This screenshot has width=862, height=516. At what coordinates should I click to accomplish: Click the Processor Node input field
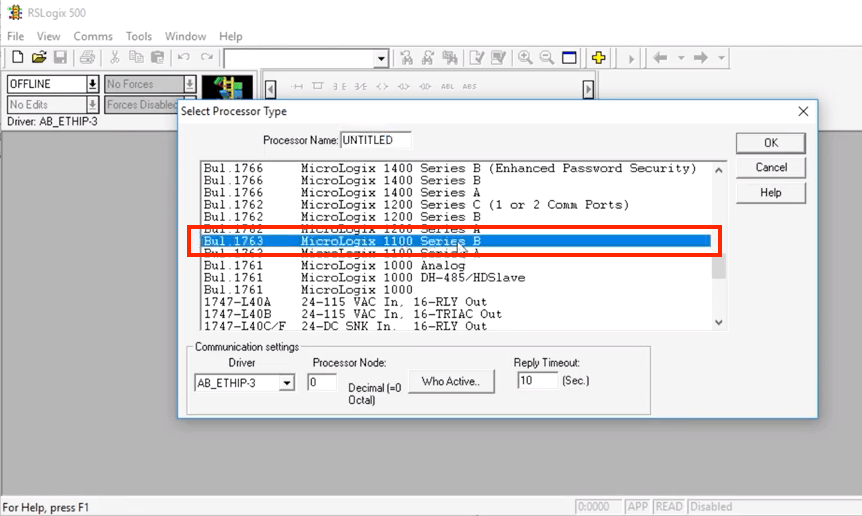322,382
